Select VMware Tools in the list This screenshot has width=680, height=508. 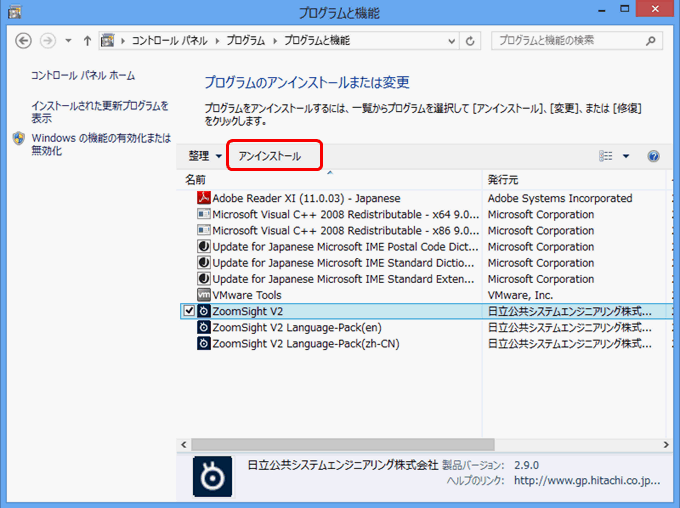tap(247, 295)
